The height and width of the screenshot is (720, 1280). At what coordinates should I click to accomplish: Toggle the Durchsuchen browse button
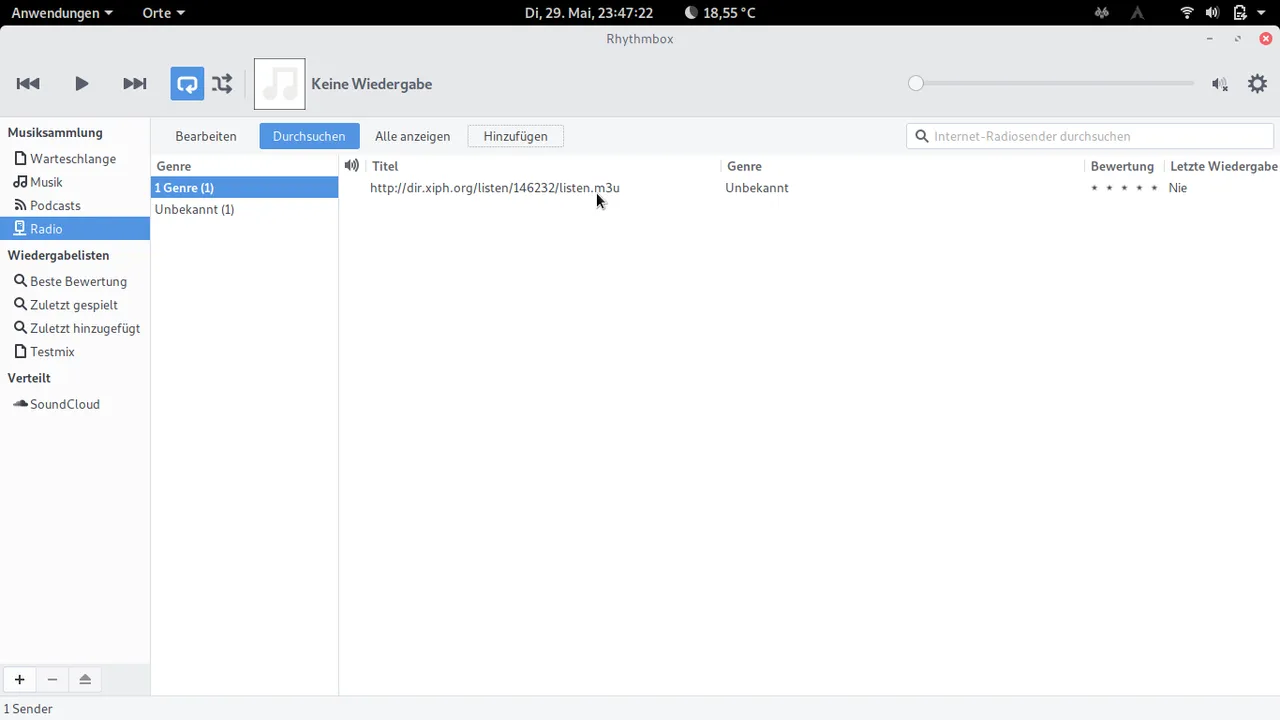tap(309, 136)
